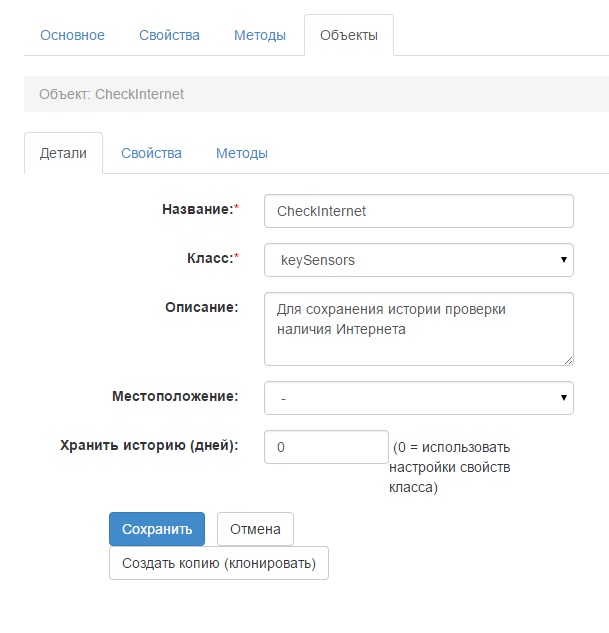Image resolution: width=609 pixels, height=633 pixels.
Task: Select the Детали sub-tab
Action: click(63, 153)
